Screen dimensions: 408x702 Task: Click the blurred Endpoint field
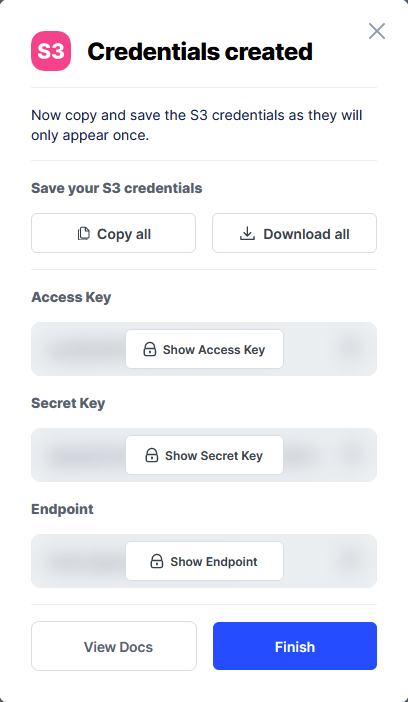(x=204, y=561)
